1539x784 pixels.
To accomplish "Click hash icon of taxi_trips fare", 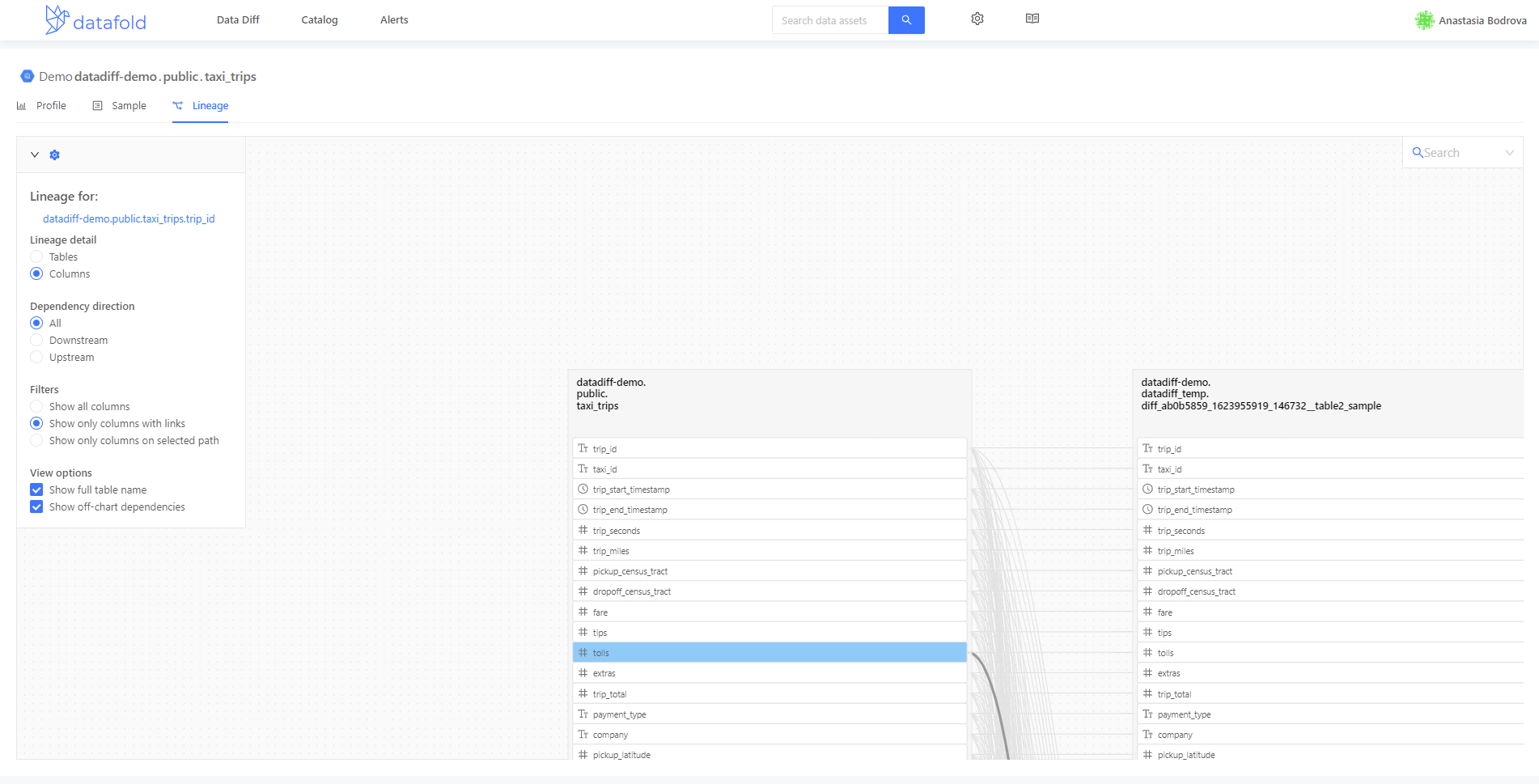I will [583, 612].
